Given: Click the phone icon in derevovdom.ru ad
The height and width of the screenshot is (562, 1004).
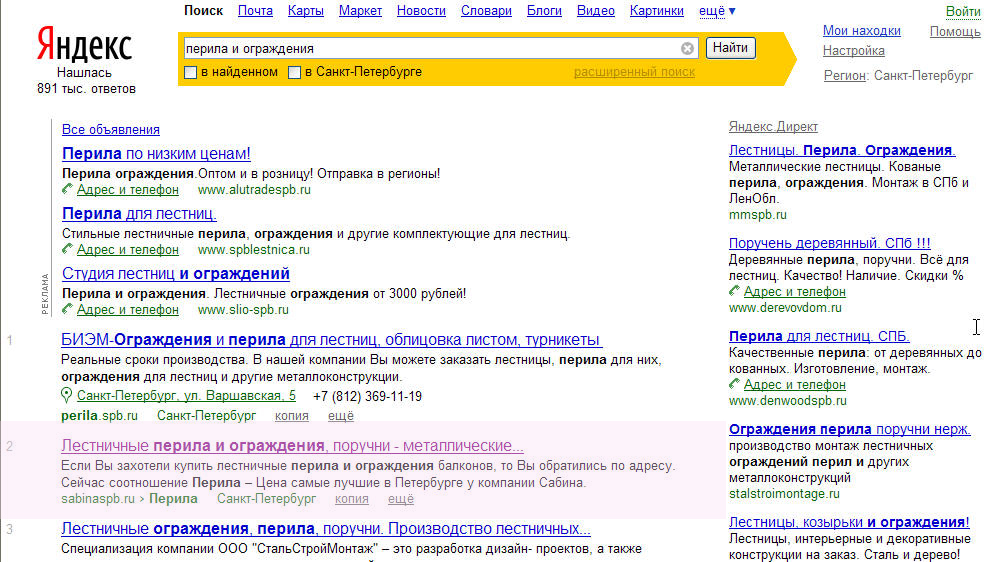Looking at the screenshot, I should [734, 291].
